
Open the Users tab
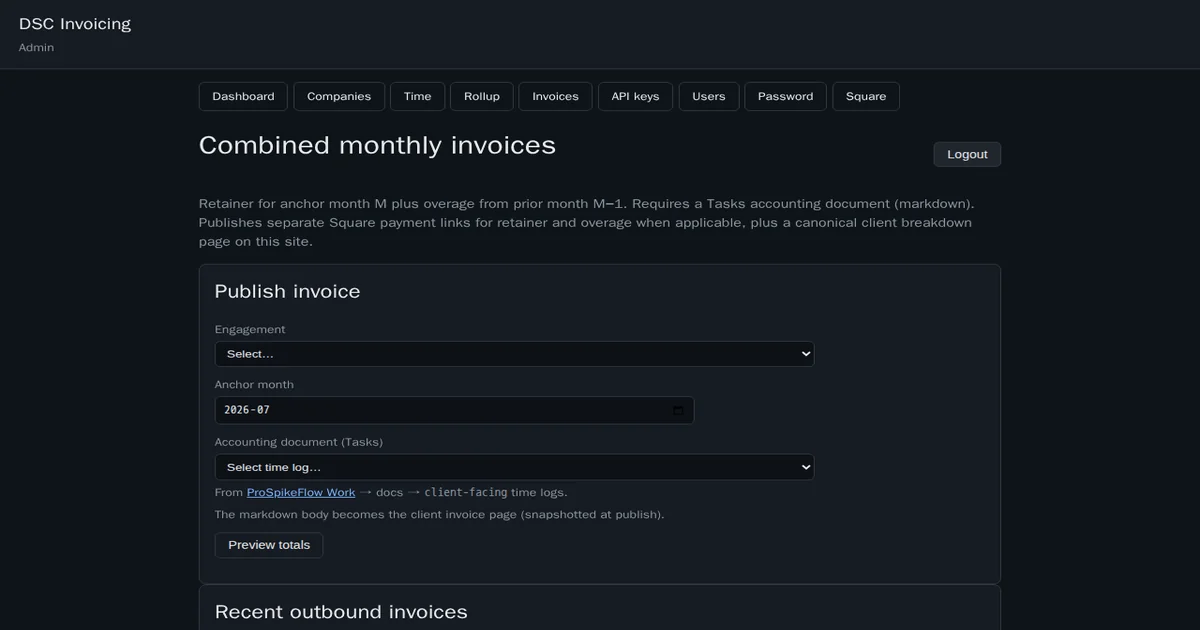(709, 96)
